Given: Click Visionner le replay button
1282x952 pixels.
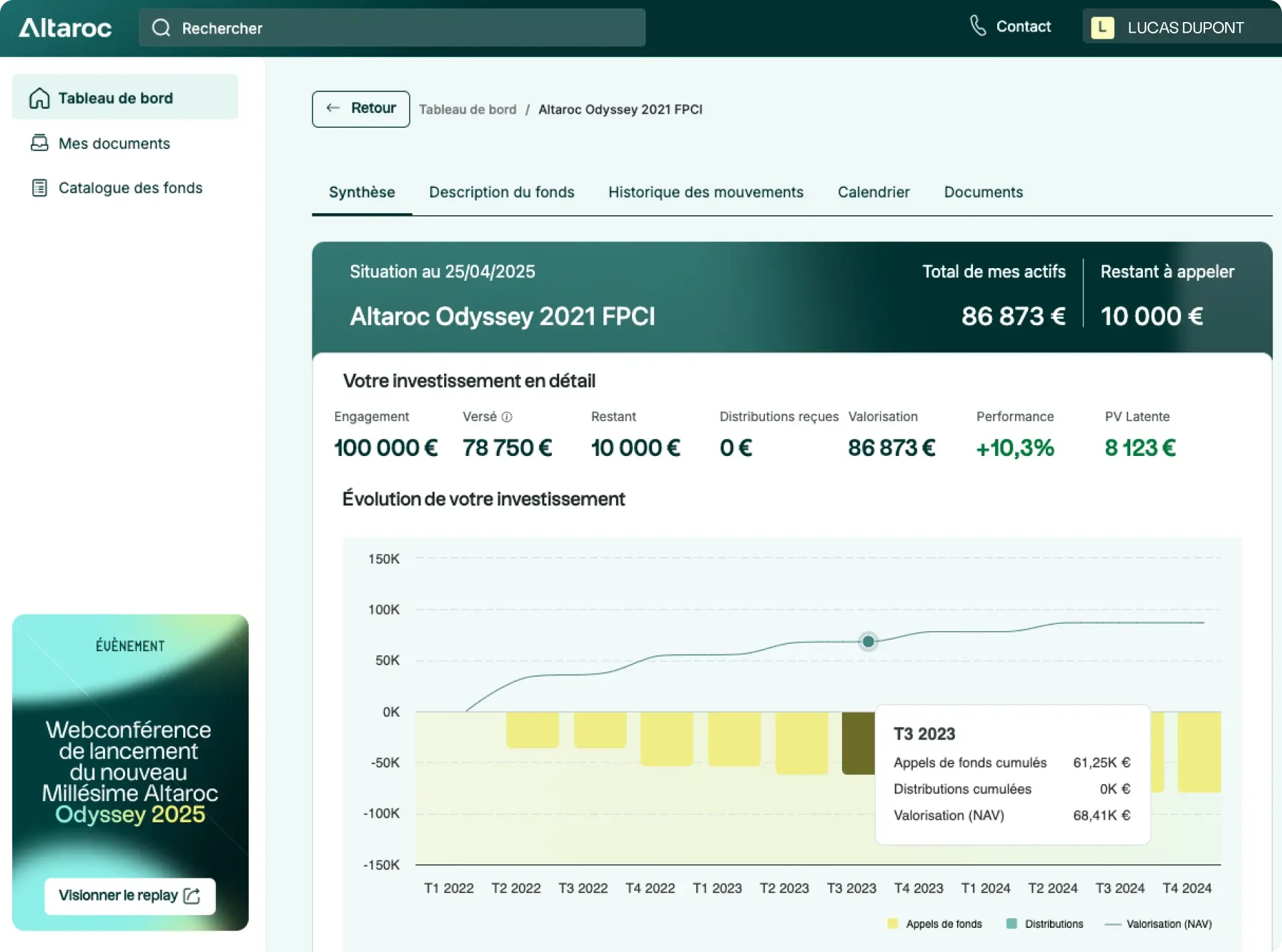Looking at the screenshot, I should point(130,895).
